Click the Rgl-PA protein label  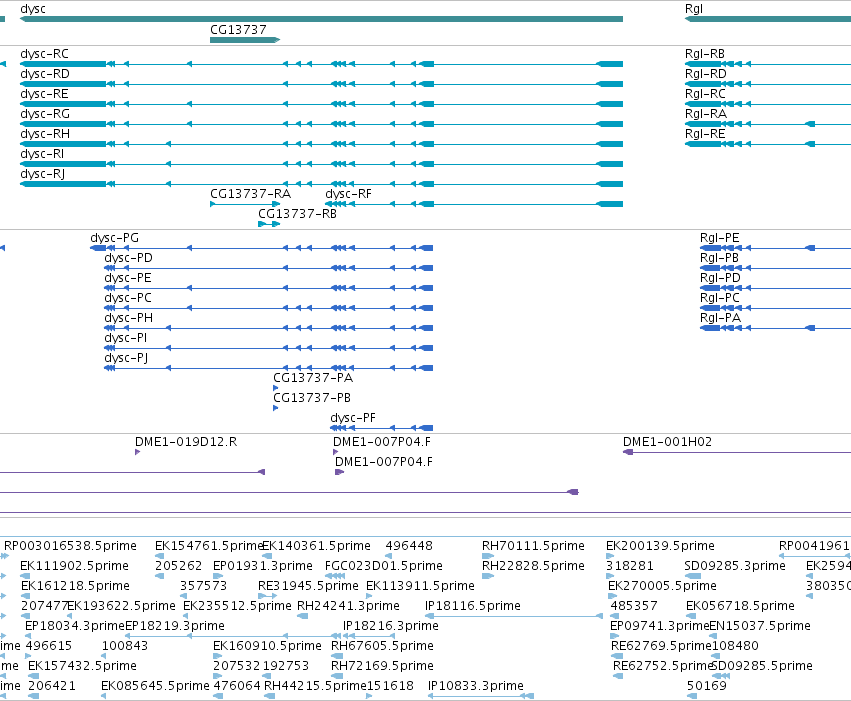coord(720,318)
